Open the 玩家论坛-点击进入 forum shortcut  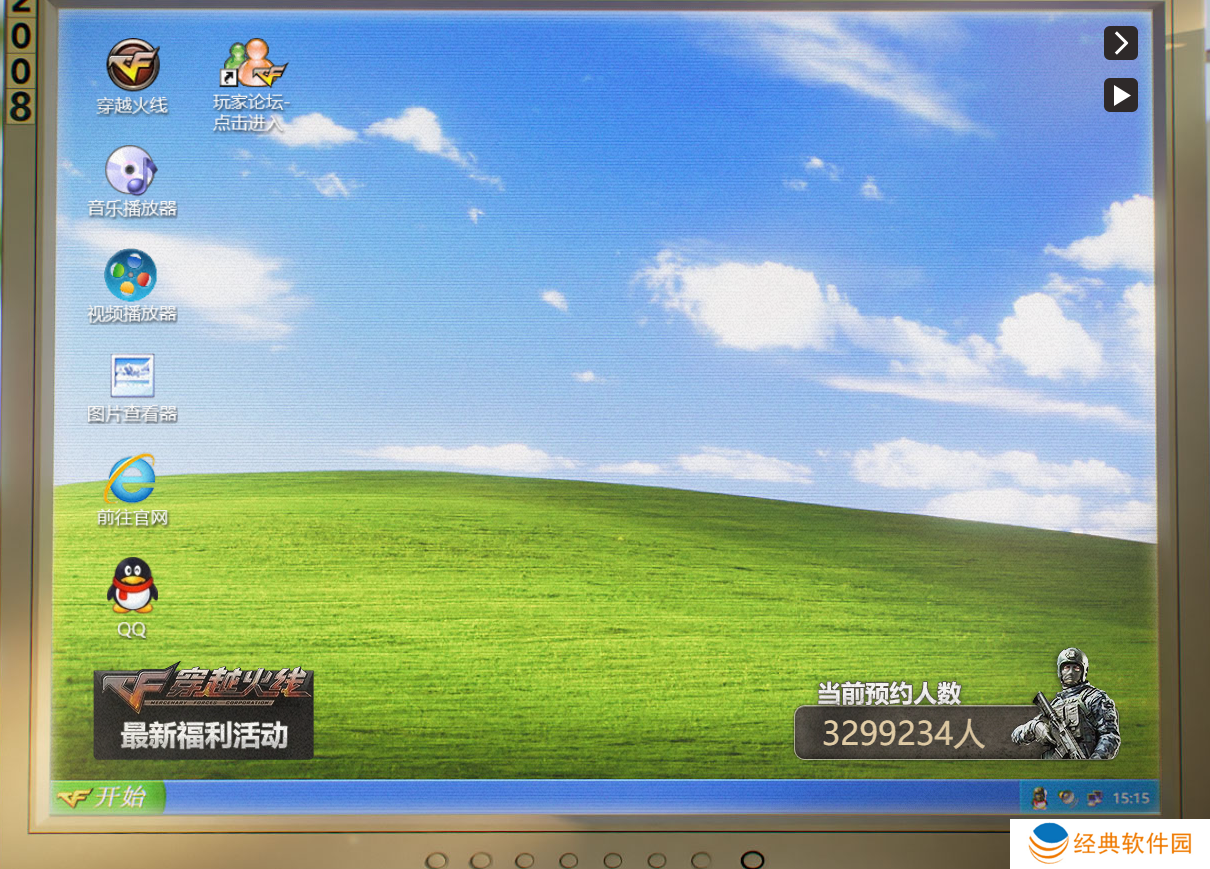point(251,86)
